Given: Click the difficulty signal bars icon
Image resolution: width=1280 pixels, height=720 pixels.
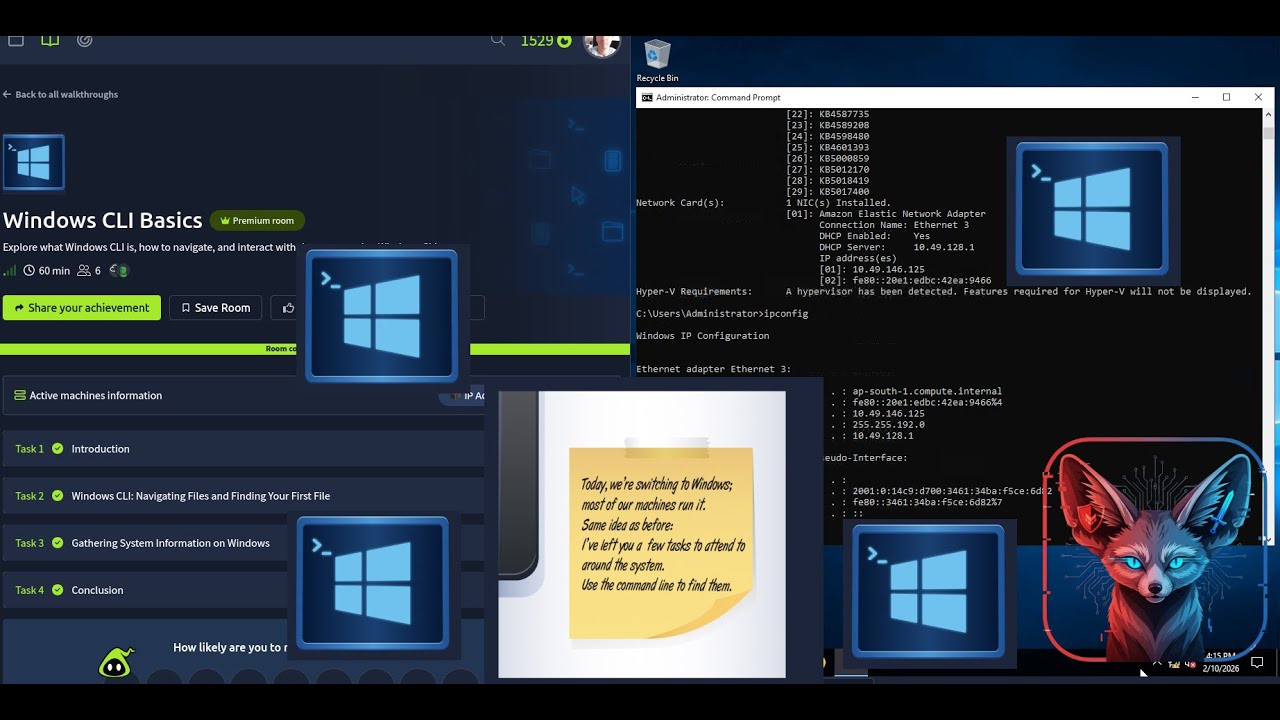Looking at the screenshot, I should tap(10, 270).
